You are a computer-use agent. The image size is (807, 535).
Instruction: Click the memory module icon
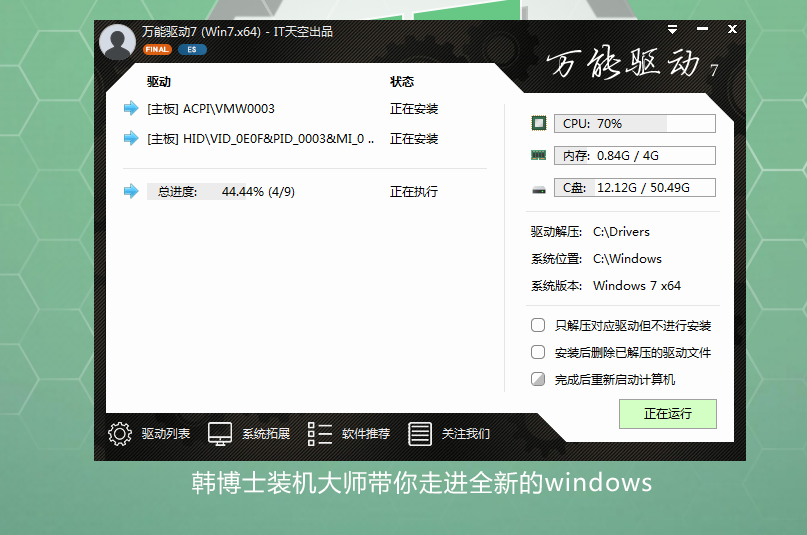pos(539,155)
